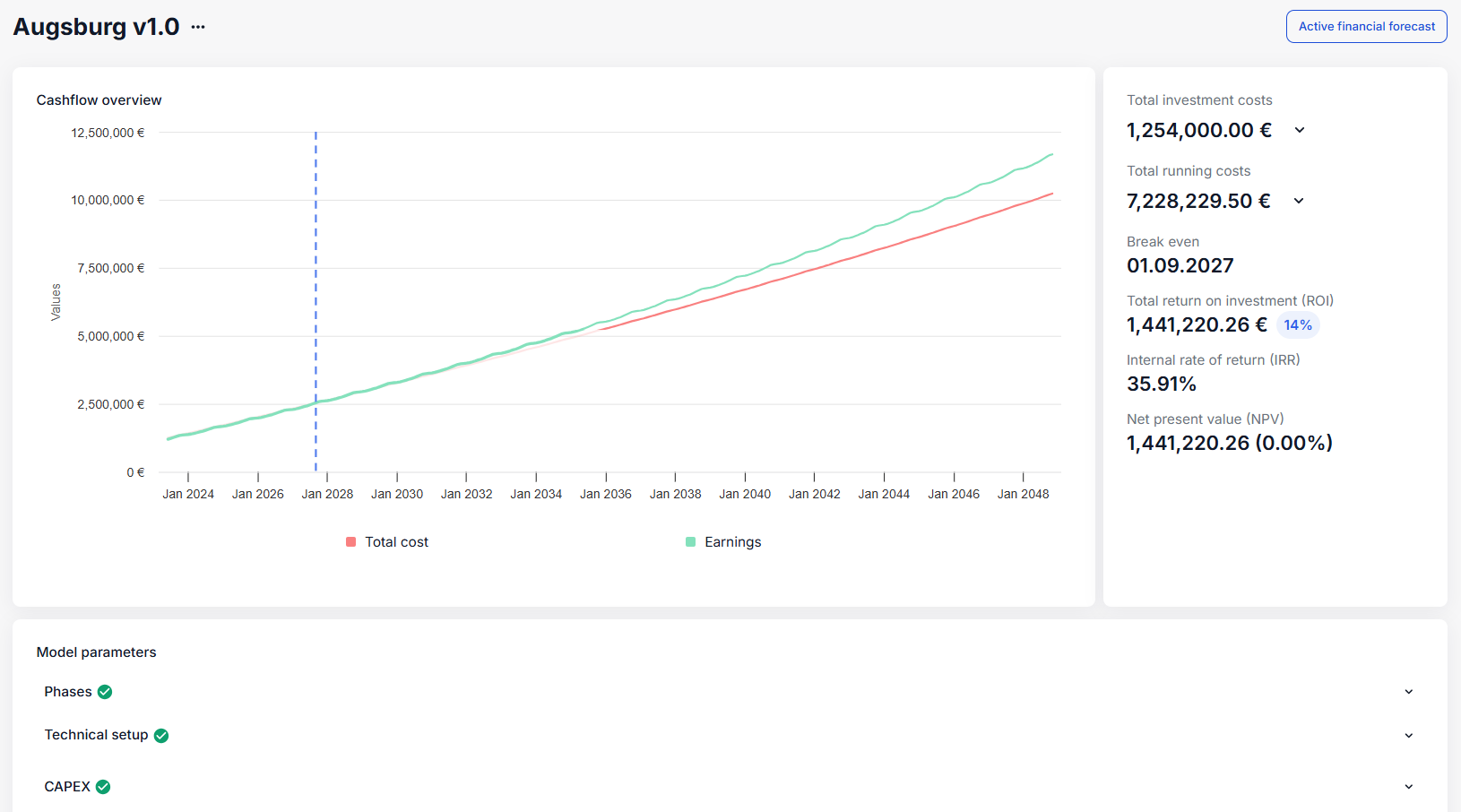Click the green checkmark next to Phases
Screen dimensions: 1461x812
pyautogui.click(x=105, y=692)
